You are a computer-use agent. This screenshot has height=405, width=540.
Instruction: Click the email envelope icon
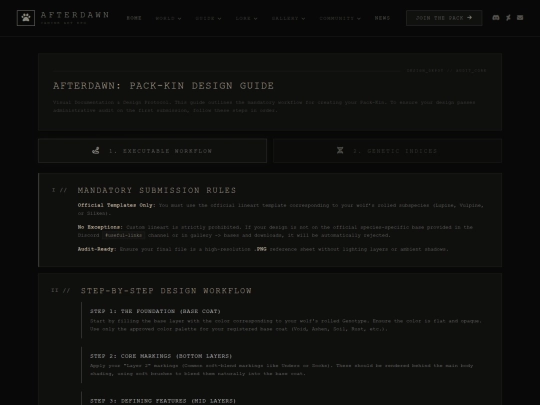click(520, 18)
